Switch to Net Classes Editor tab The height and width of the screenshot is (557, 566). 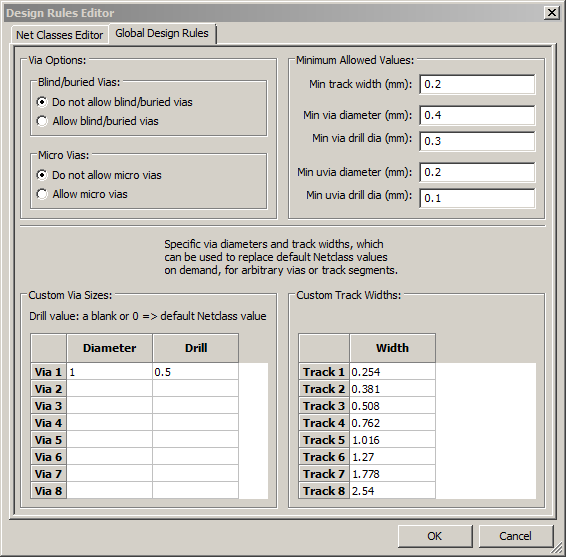pos(60,35)
